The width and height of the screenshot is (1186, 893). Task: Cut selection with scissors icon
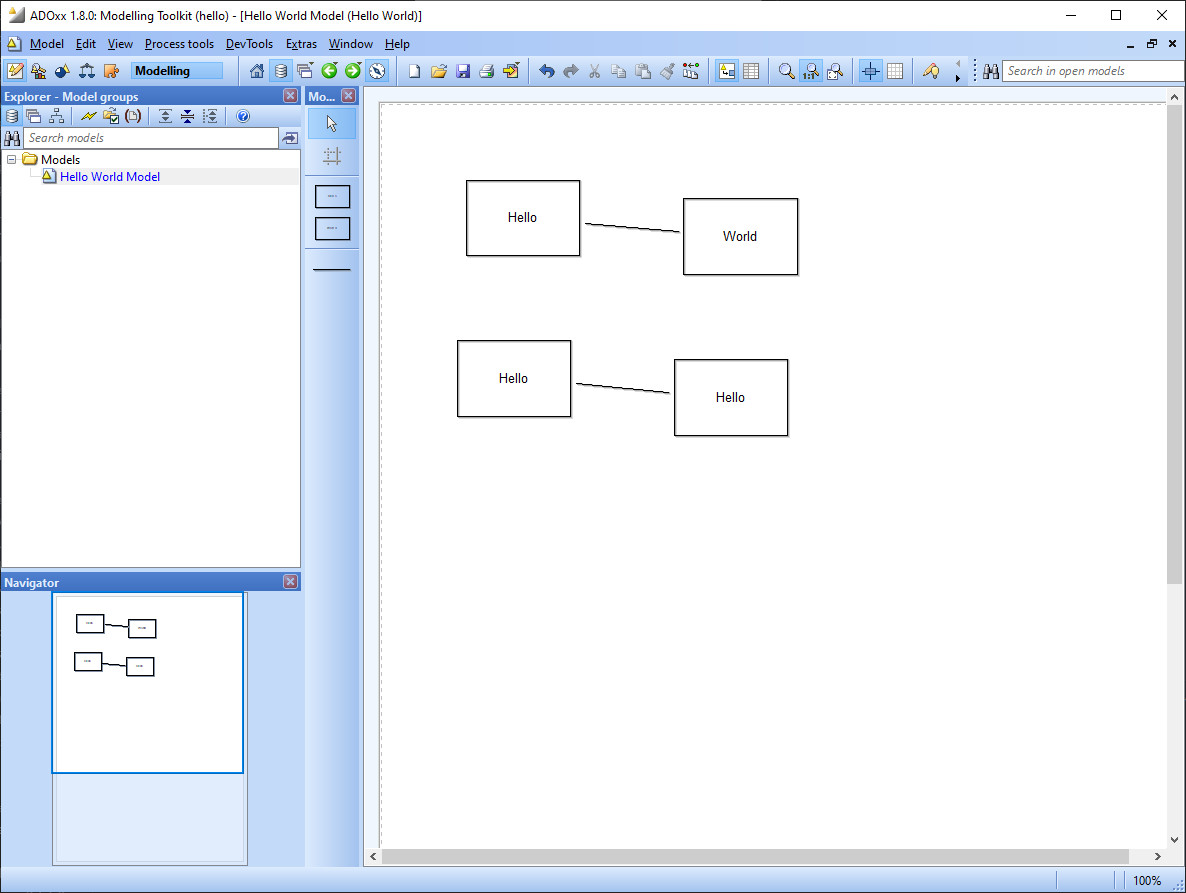[595, 71]
